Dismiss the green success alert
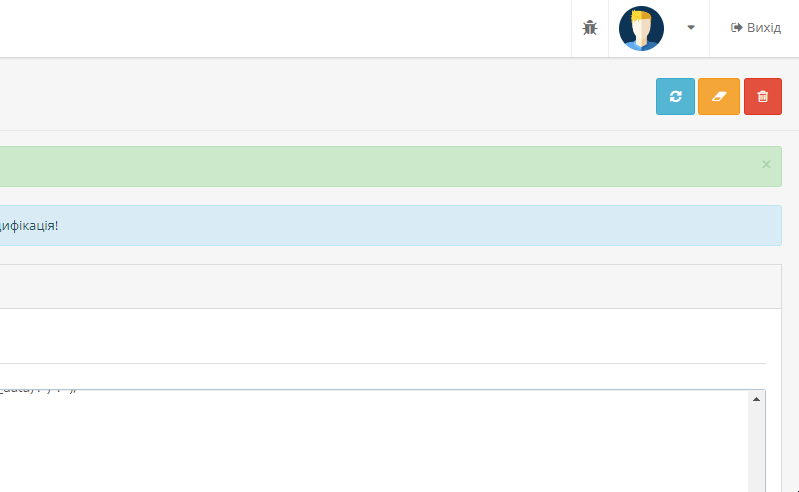799x492 pixels. (766, 165)
